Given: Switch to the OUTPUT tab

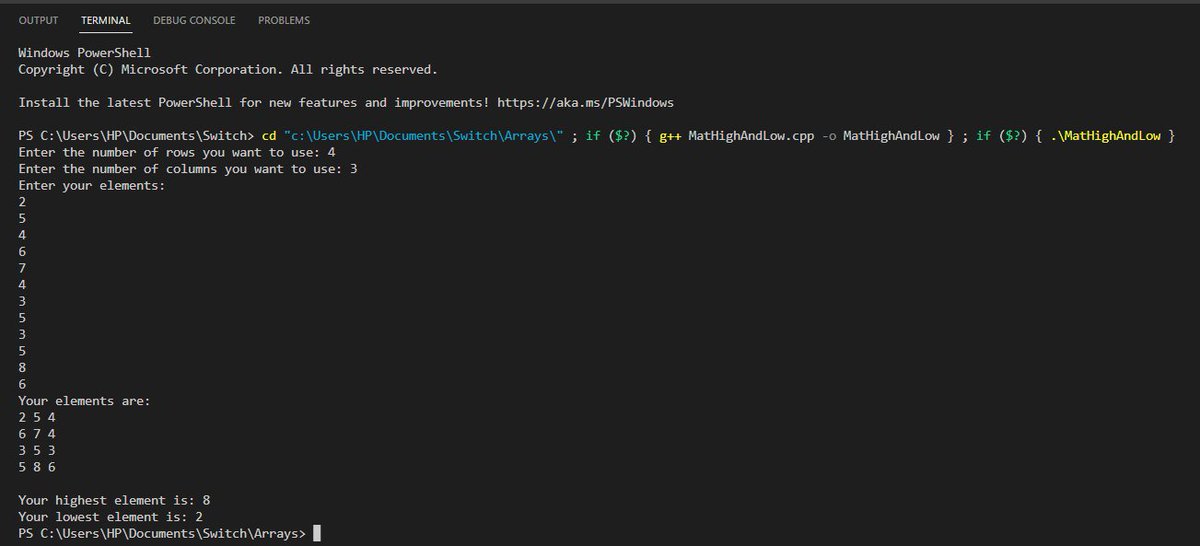Looking at the screenshot, I should click(x=38, y=20).
